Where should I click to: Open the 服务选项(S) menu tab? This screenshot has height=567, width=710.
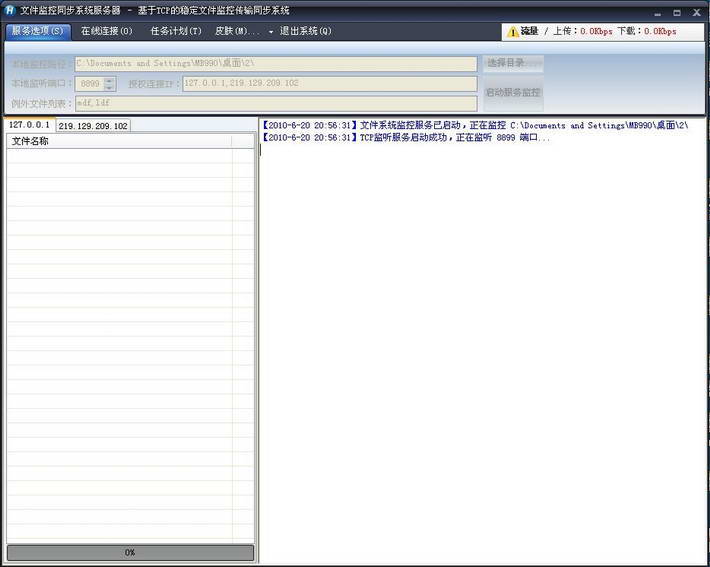coord(38,31)
